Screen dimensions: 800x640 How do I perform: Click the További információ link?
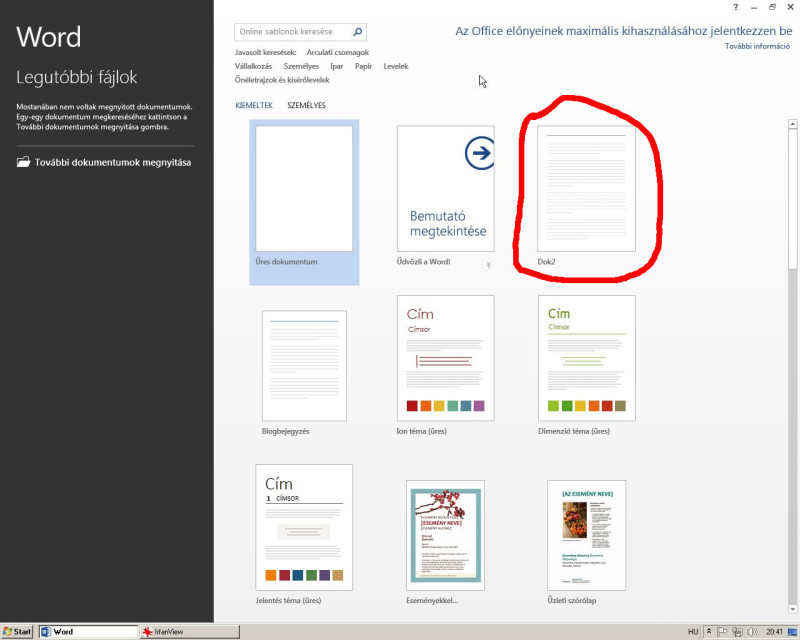[x=757, y=46]
